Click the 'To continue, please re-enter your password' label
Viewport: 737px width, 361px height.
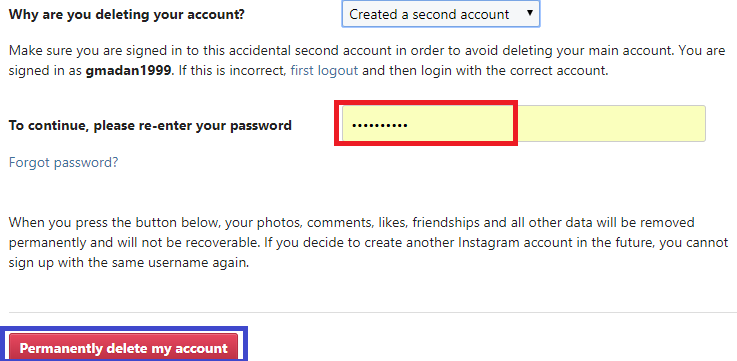click(x=150, y=126)
